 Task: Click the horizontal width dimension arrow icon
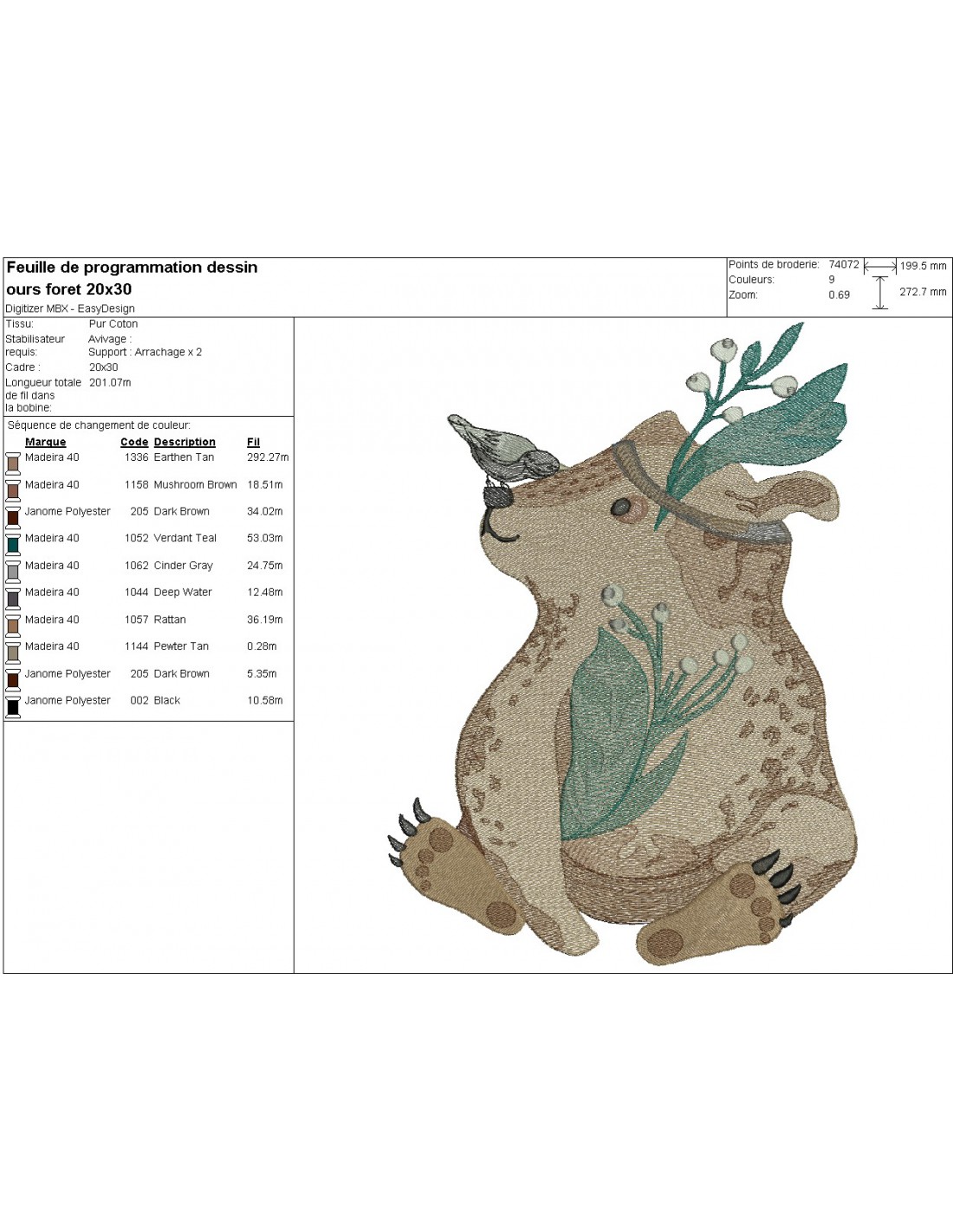(x=880, y=267)
